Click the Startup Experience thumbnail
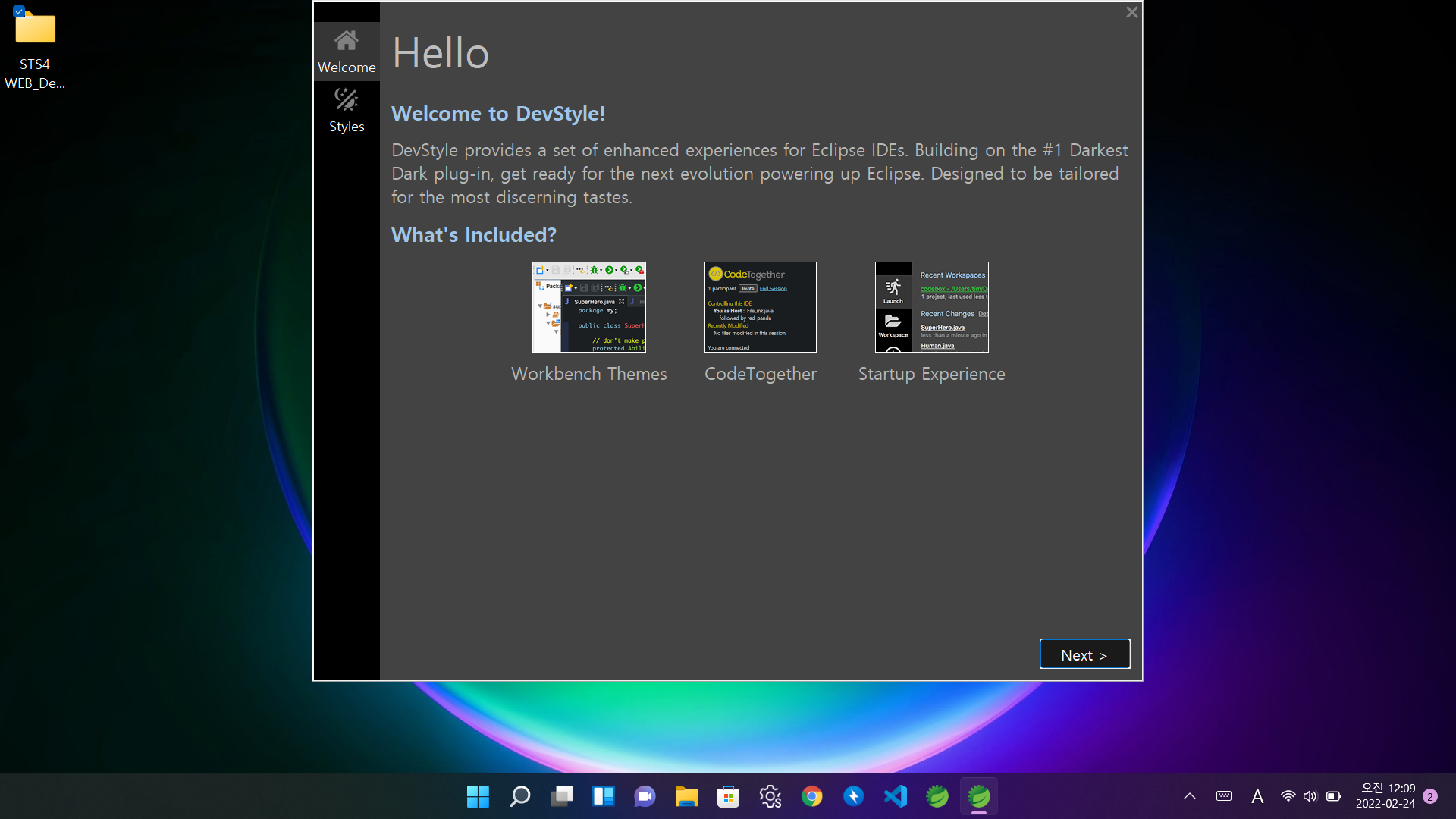The height and width of the screenshot is (819, 1456). click(x=931, y=307)
